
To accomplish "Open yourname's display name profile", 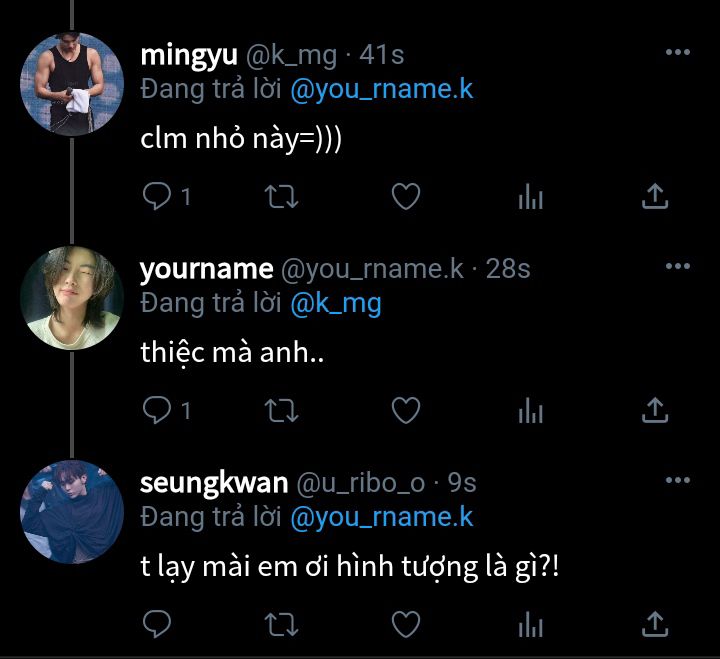I will click(206, 269).
